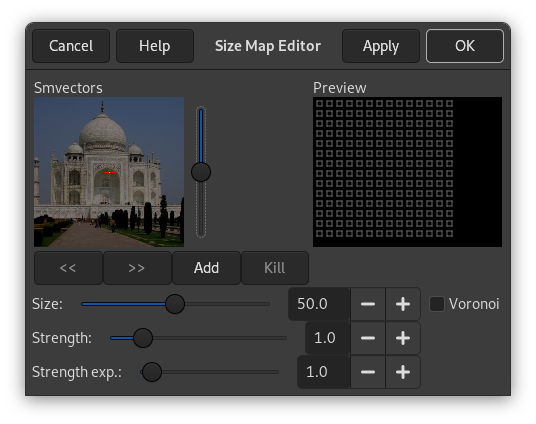
Task: Click the Size plus stepper button
Action: click(403, 304)
